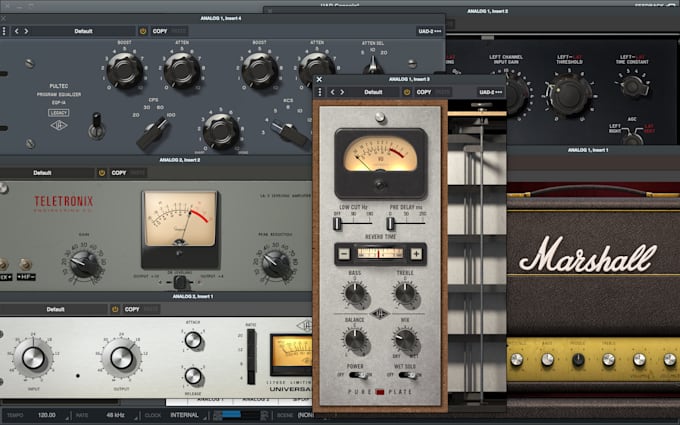Open the UAD-2 menu in the Pultec window

coord(430,31)
